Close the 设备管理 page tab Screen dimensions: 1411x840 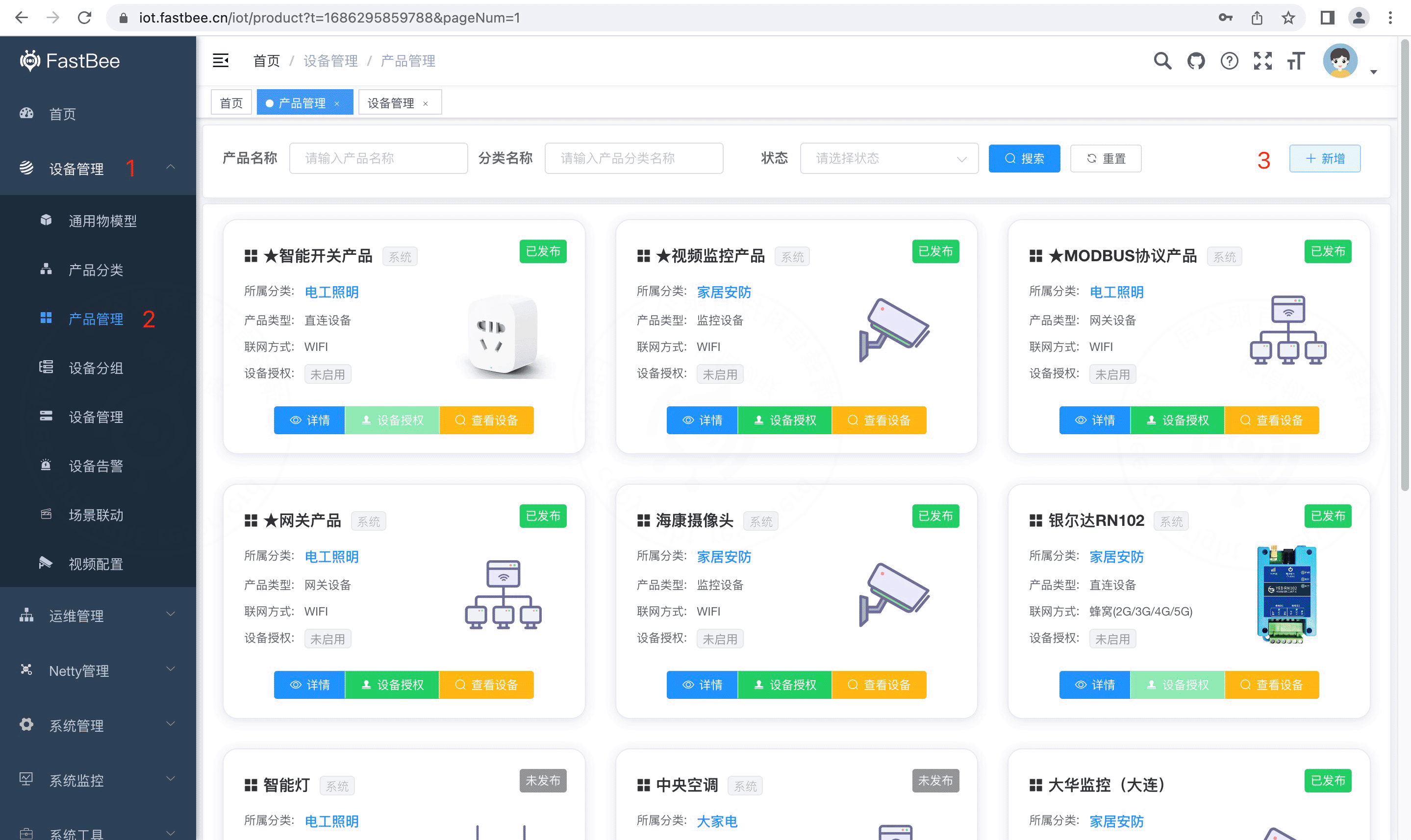pos(425,103)
